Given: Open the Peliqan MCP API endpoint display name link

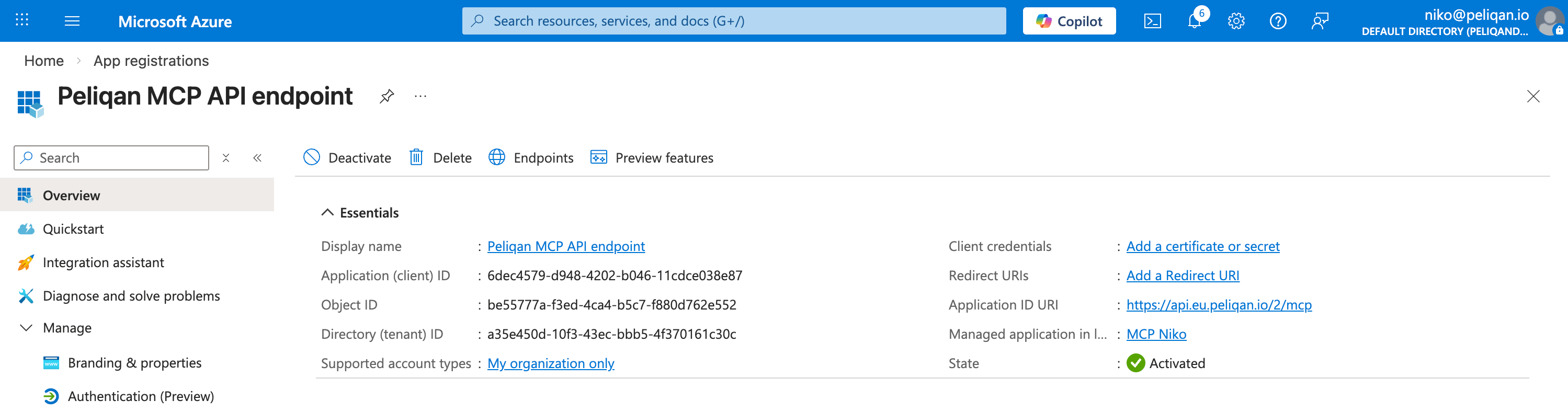Looking at the screenshot, I should point(566,246).
